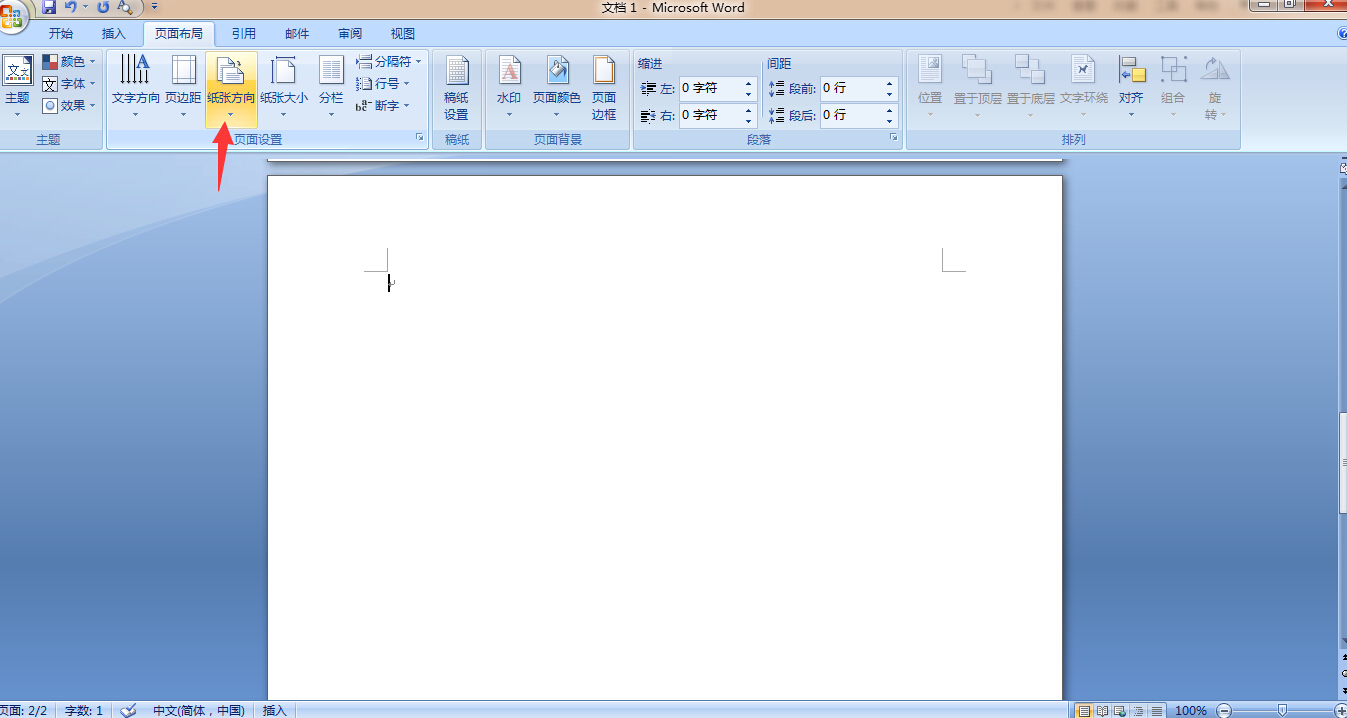
Task: Open the Paragraph dialog launcher
Action: 894,139
